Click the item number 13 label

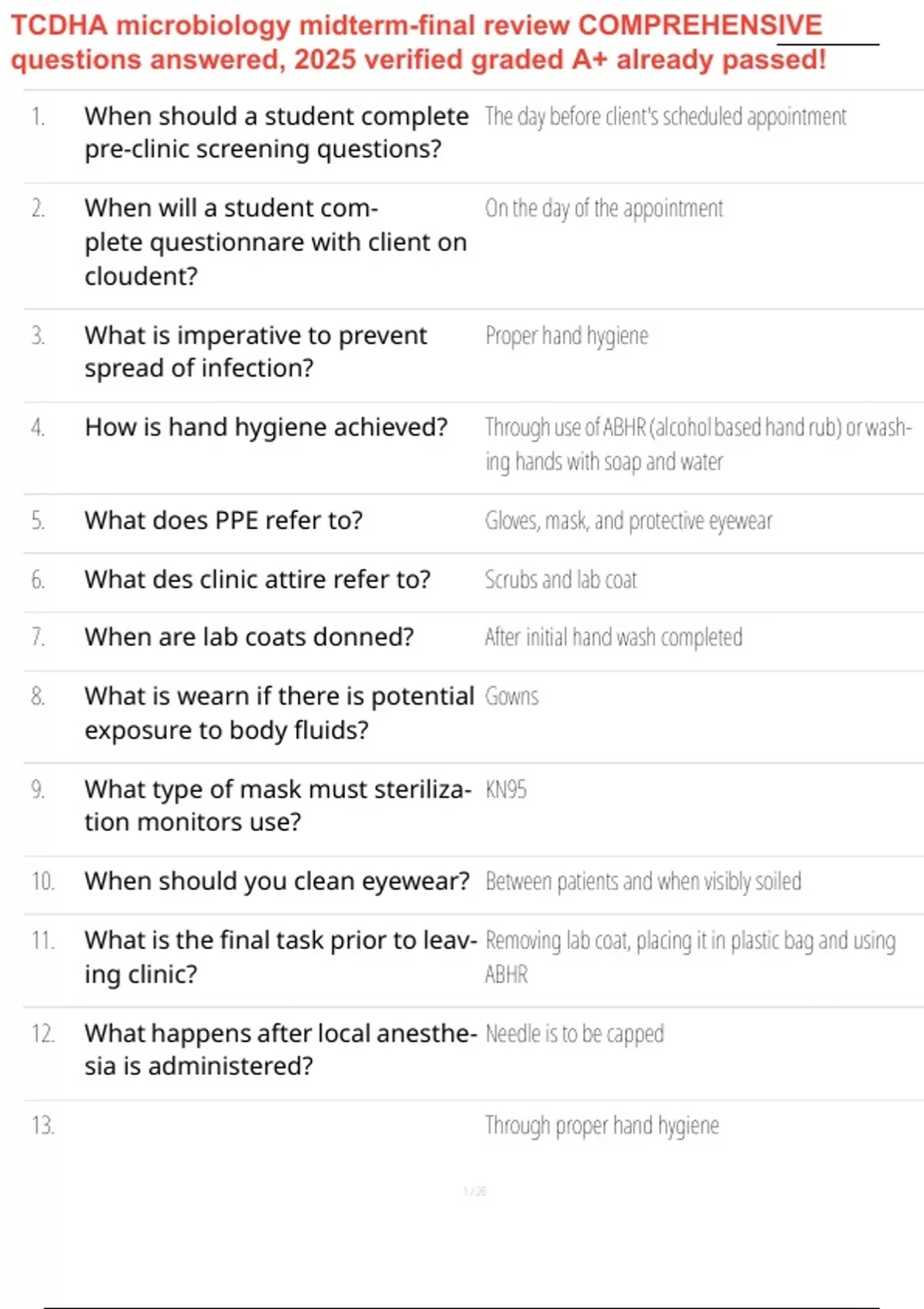pos(43,1126)
